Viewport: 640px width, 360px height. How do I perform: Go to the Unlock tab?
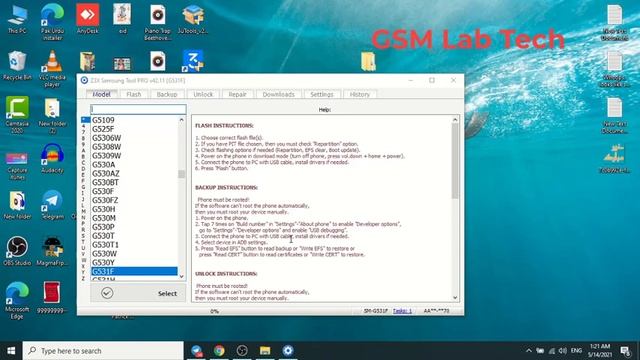click(x=203, y=94)
